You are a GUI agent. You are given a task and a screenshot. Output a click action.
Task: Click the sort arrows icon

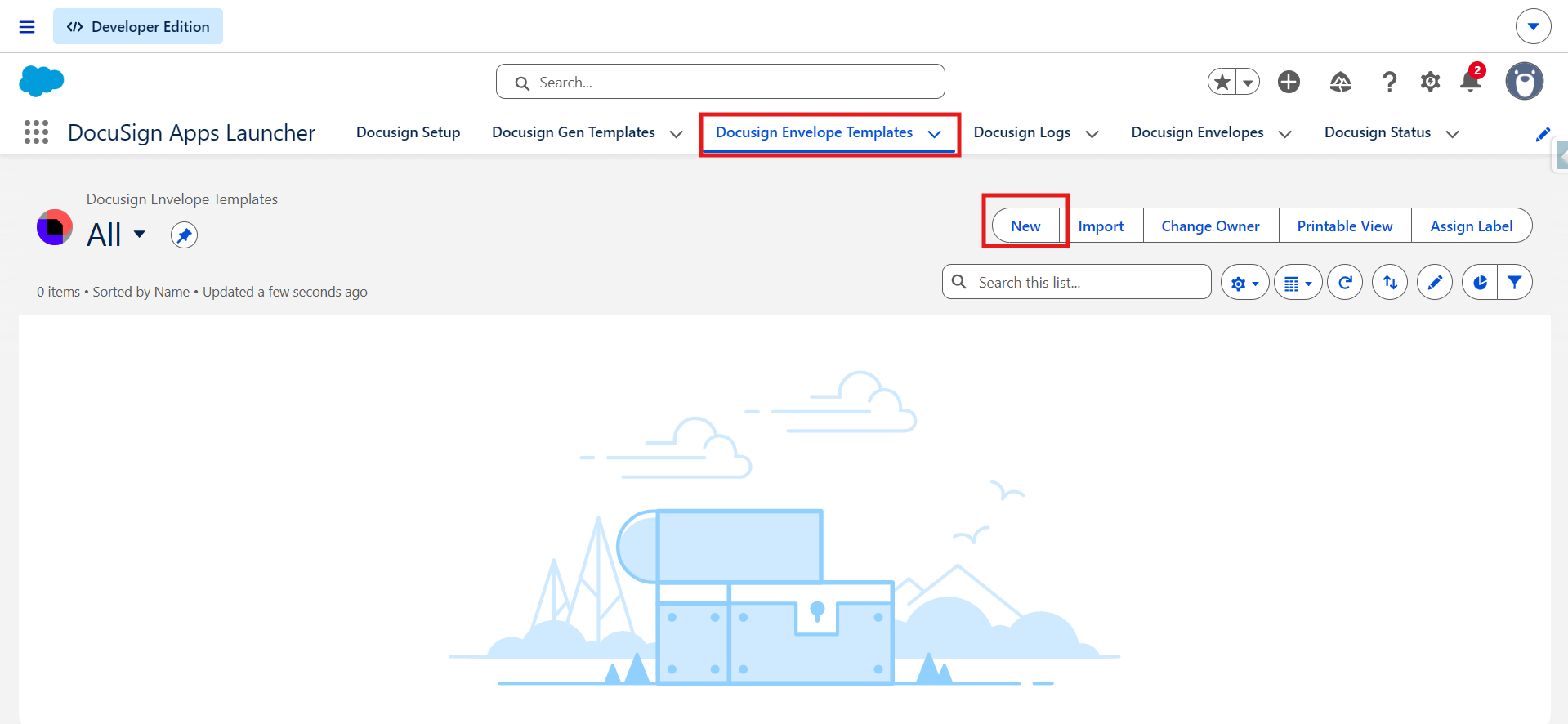click(x=1390, y=283)
